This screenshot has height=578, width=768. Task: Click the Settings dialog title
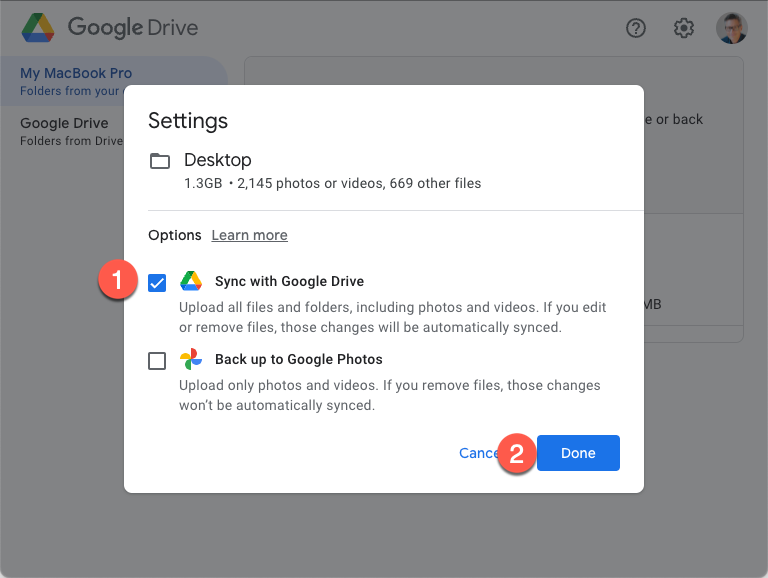pyautogui.click(x=188, y=120)
